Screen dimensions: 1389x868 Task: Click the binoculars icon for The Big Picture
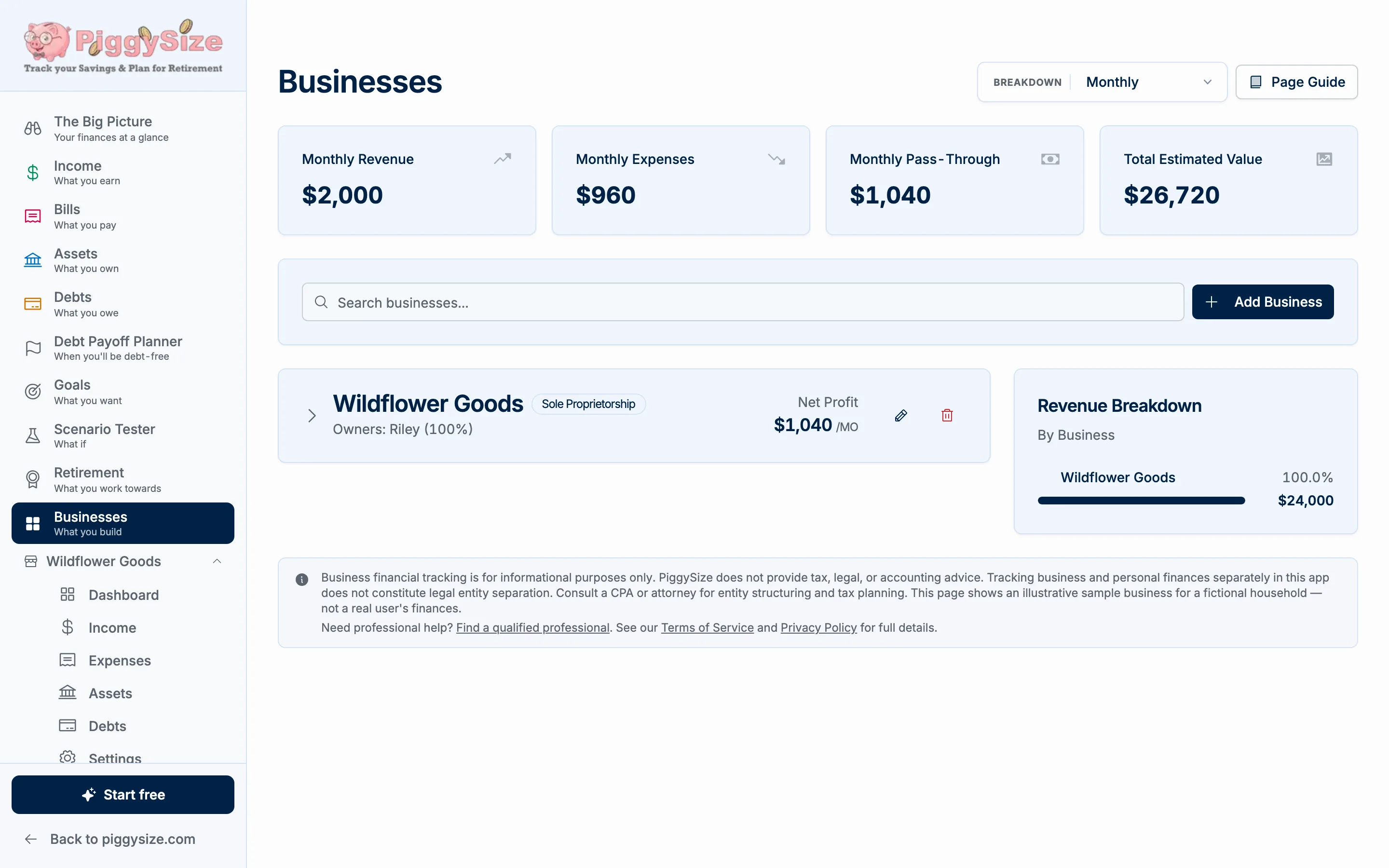tap(33, 128)
